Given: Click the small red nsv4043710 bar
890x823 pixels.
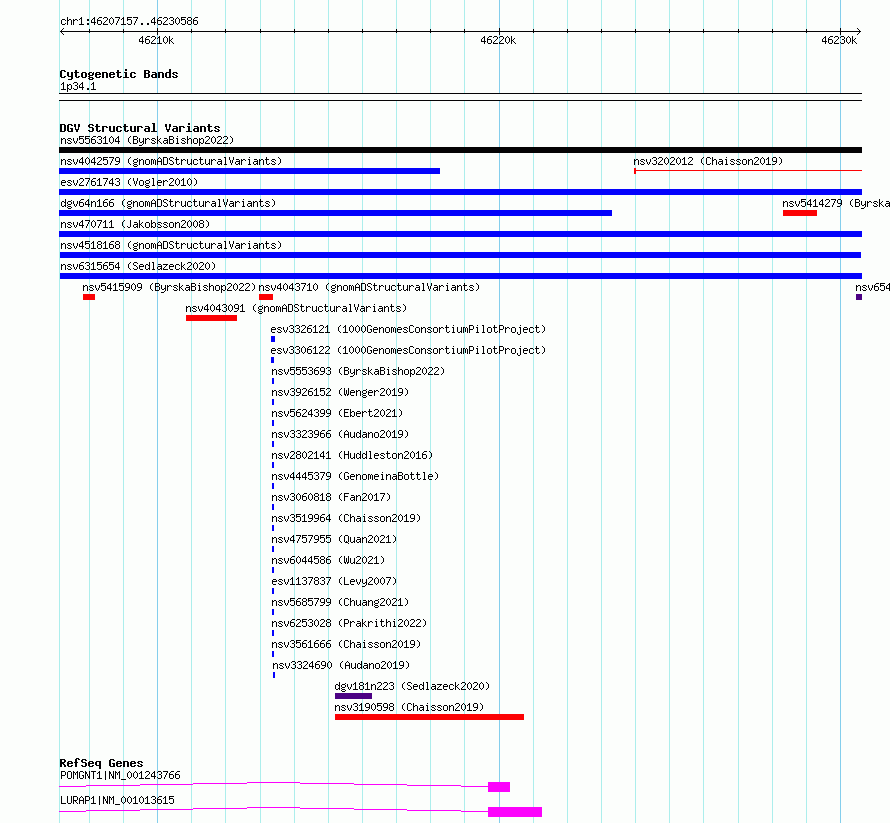Looking at the screenshot, I should (x=266, y=297).
